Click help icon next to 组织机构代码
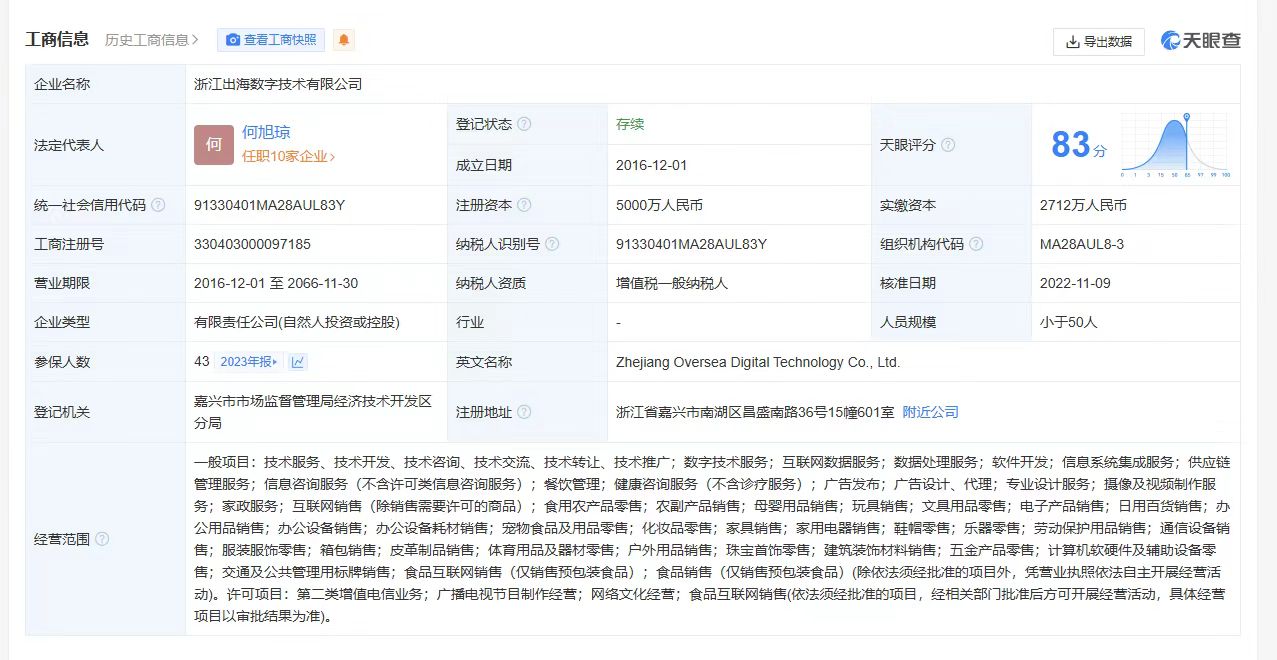This screenshot has height=660, width=1277. (x=976, y=244)
